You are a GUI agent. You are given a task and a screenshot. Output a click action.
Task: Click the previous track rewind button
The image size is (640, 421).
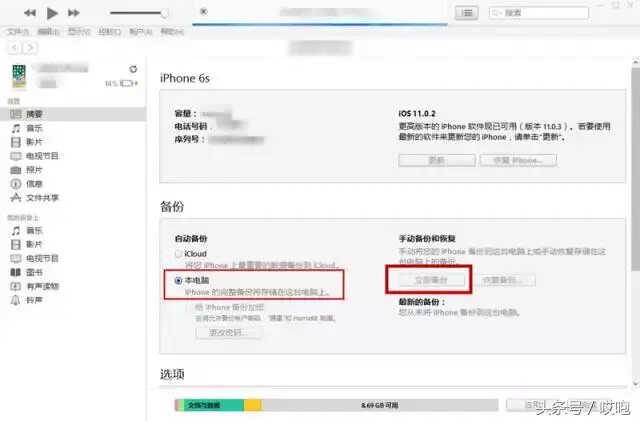[x=29, y=13]
